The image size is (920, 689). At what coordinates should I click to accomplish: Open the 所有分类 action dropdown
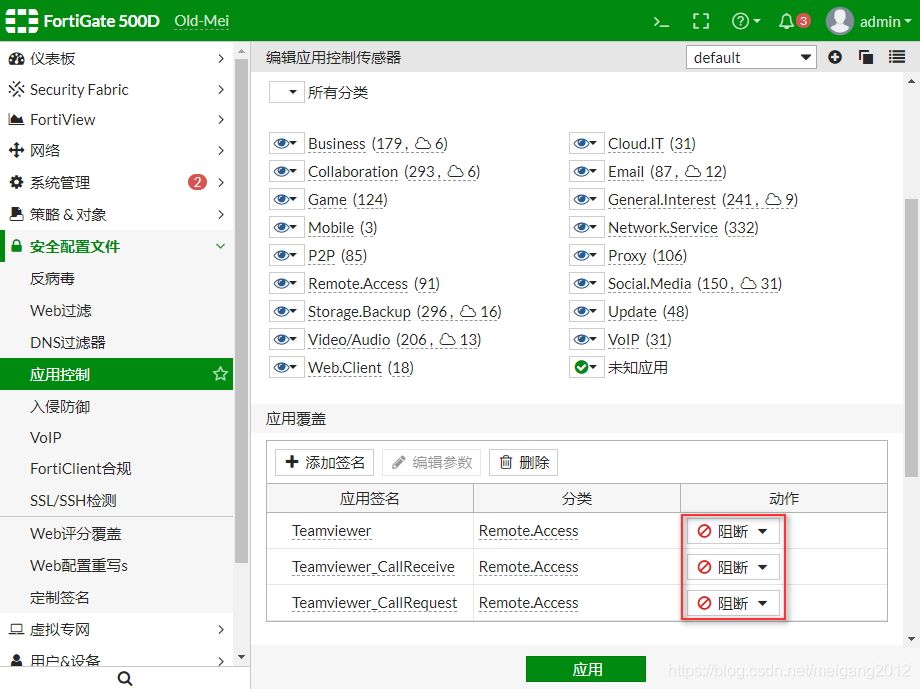coord(286,92)
